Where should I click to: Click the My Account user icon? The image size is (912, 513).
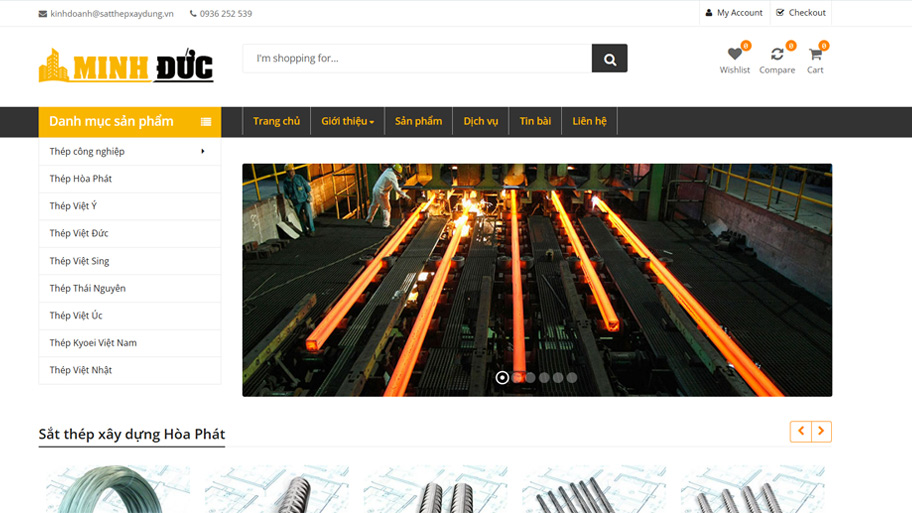click(708, 13)
